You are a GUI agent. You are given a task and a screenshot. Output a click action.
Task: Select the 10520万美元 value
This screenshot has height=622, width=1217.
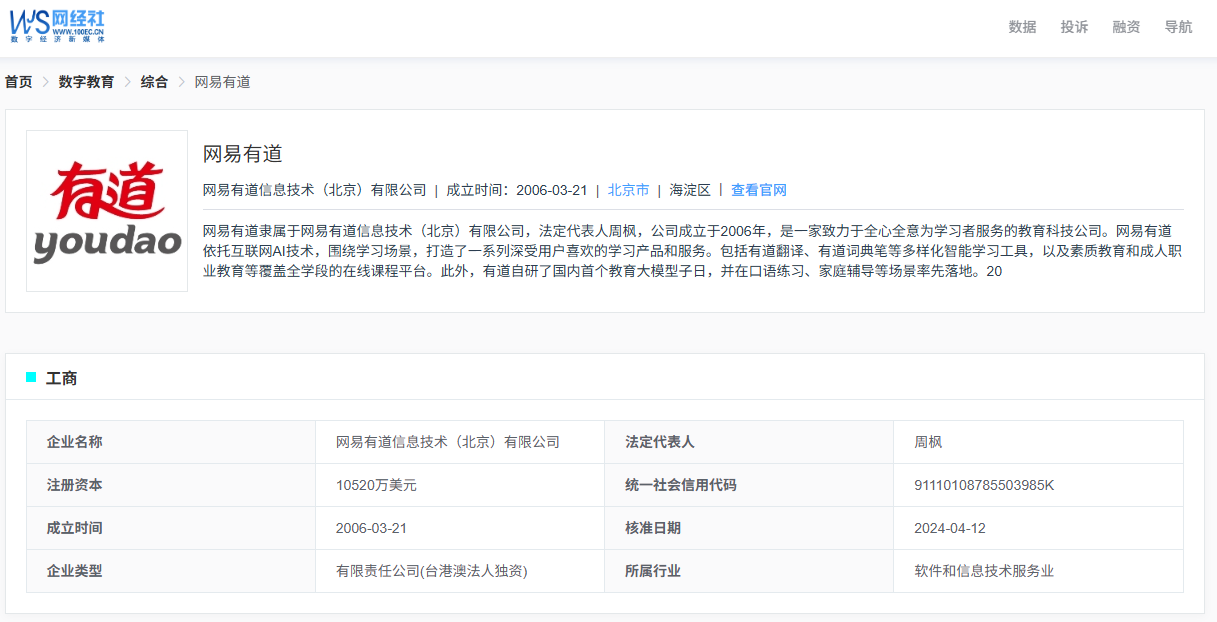(x=376, y=485)
